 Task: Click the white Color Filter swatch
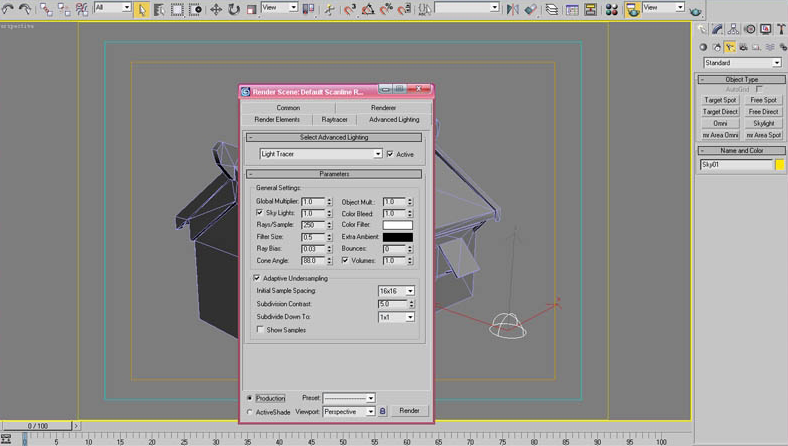coord(398,225)
